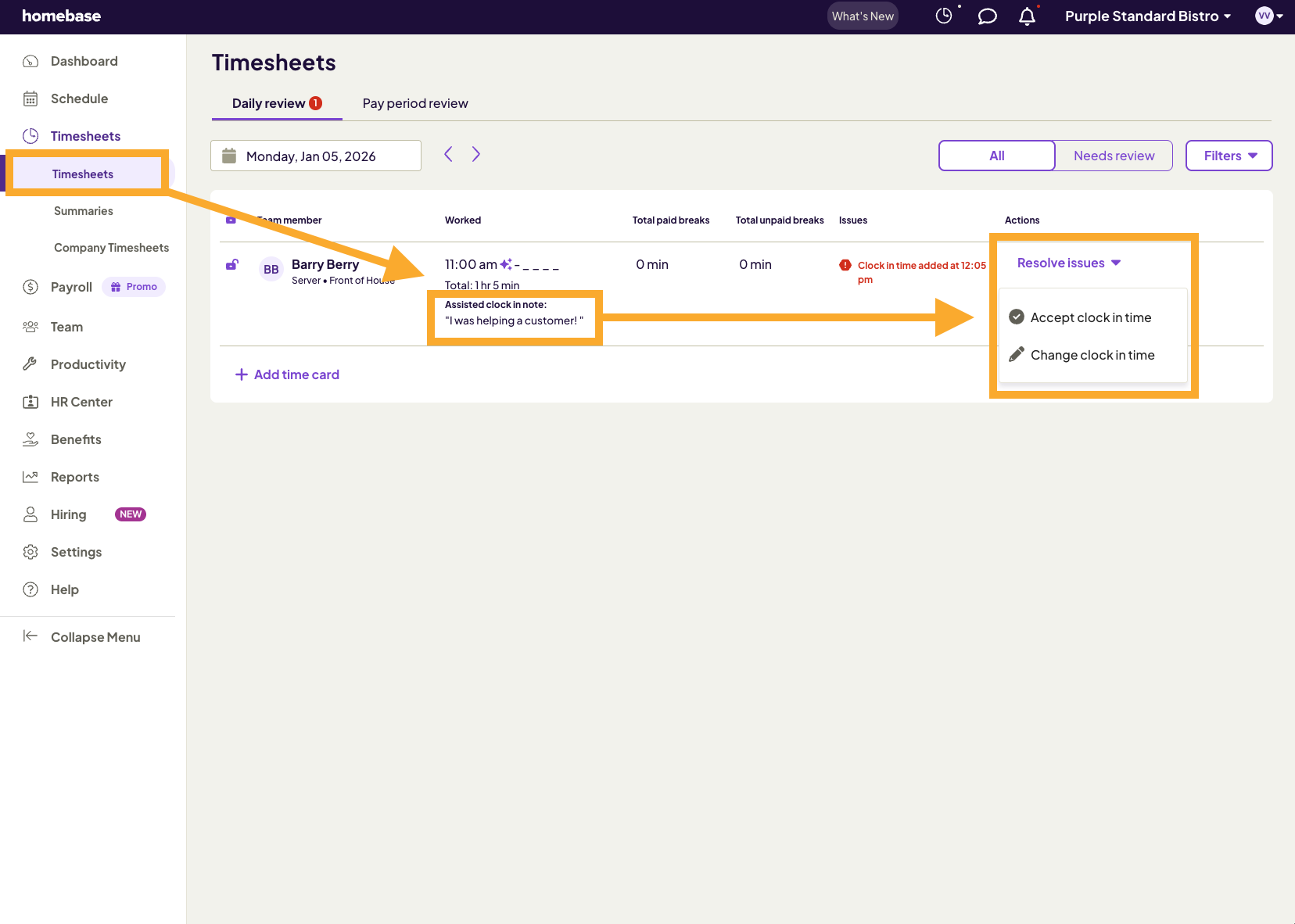The image size is (1295, 924).
Task: Go to the next day with right chevron
Action: coord(475,155)
